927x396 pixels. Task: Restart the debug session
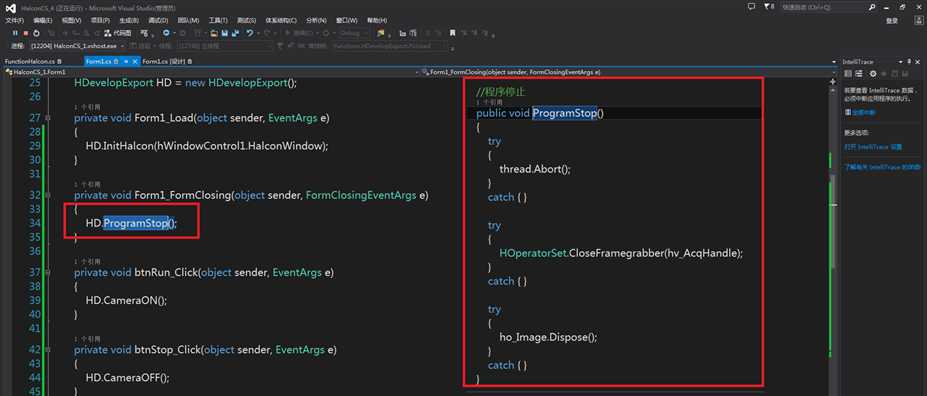click(x=36, y=33)
